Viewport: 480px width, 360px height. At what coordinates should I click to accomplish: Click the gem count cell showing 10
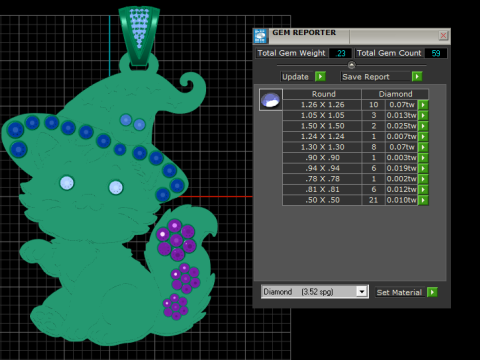tap(374, 105)
